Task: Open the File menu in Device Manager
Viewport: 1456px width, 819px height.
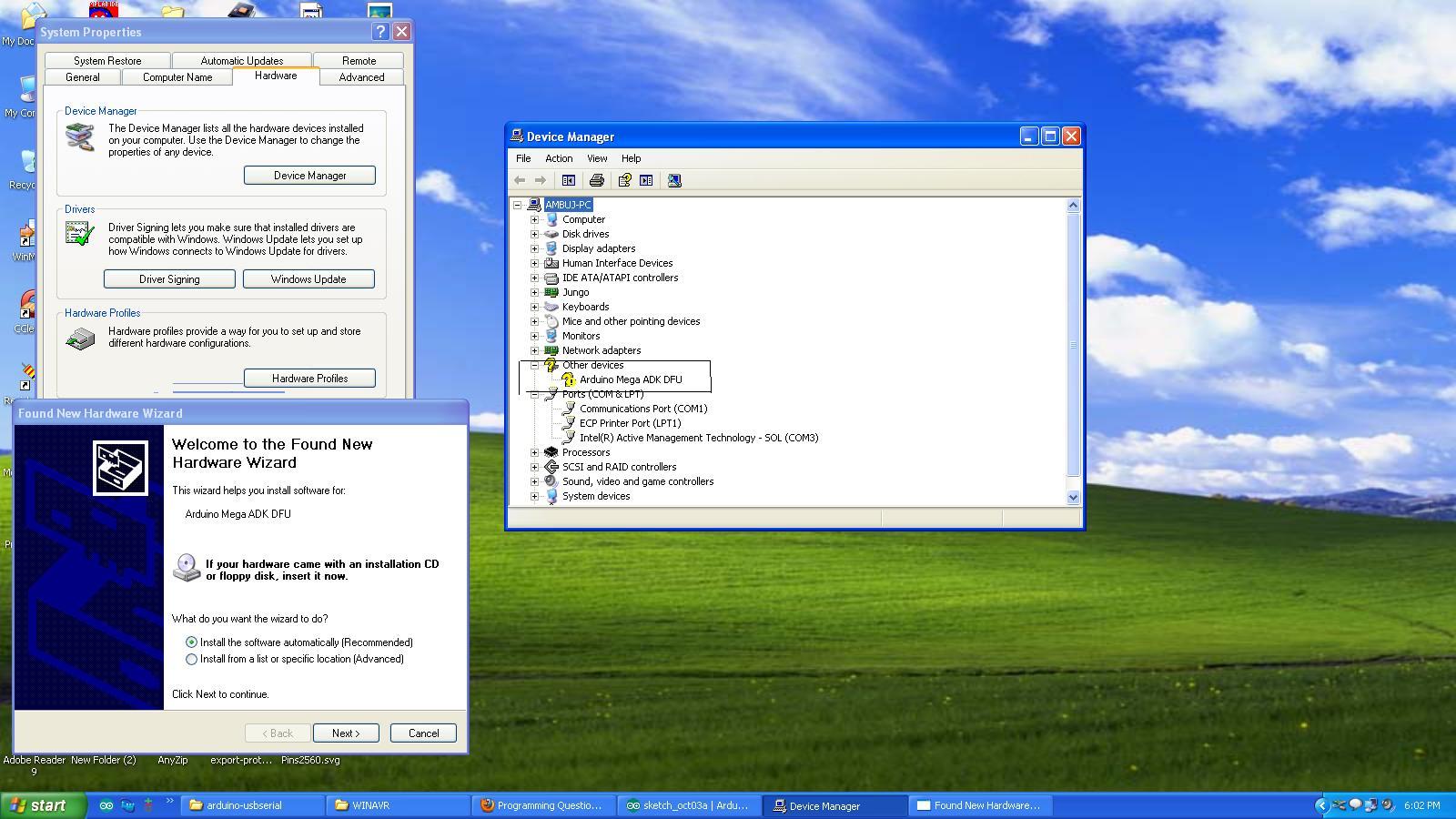Action: 523,158
